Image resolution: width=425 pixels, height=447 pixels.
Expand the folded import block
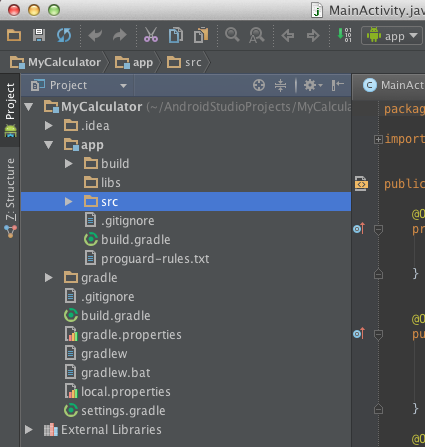[x=378, y=139]
